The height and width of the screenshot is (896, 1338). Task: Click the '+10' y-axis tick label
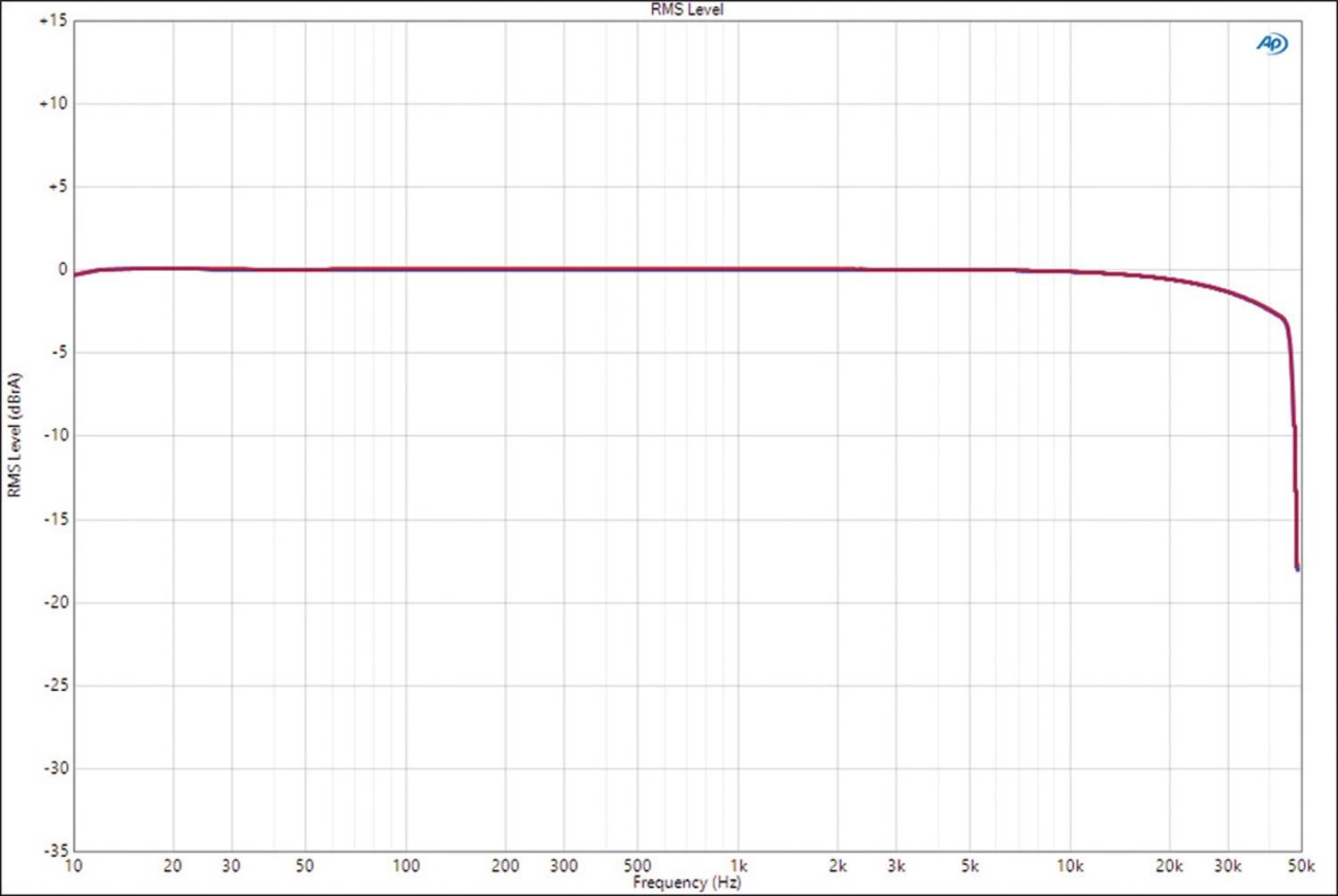[53, 103]
